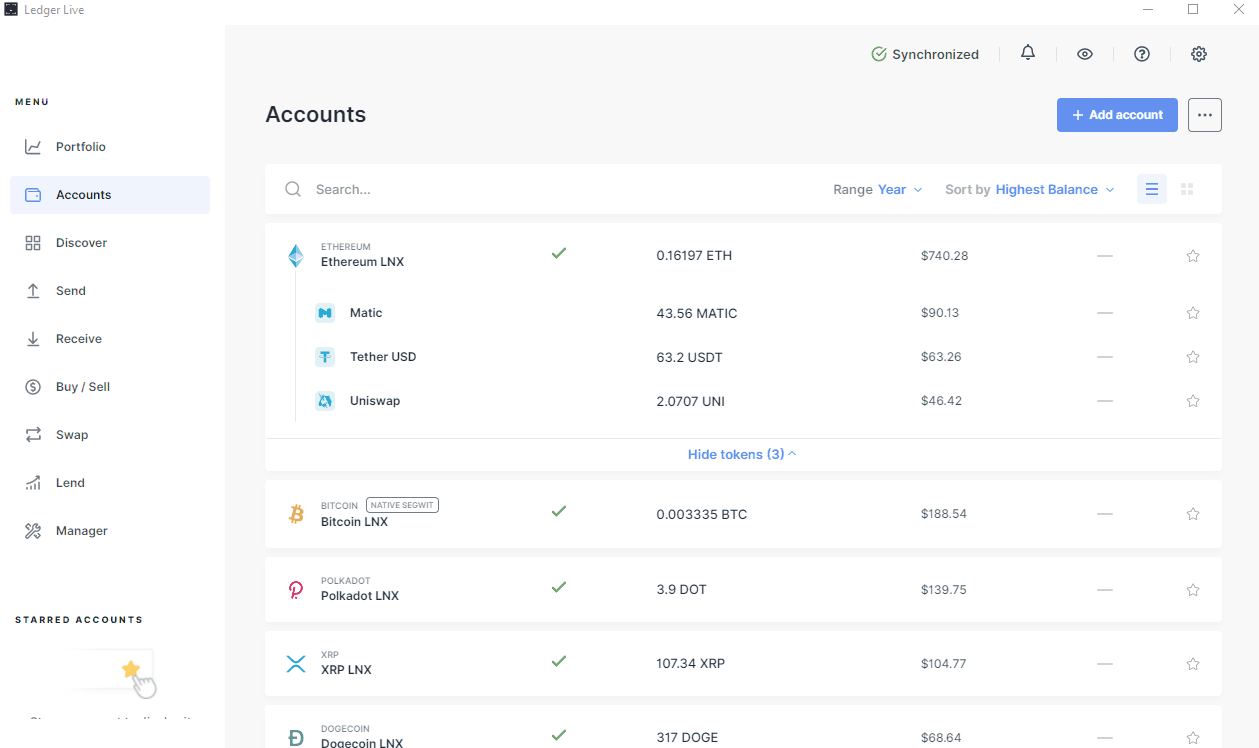The width and height of the screenshot is (1259, 748).
Task: Click the Discover grid icon
Action: point(33,243)
